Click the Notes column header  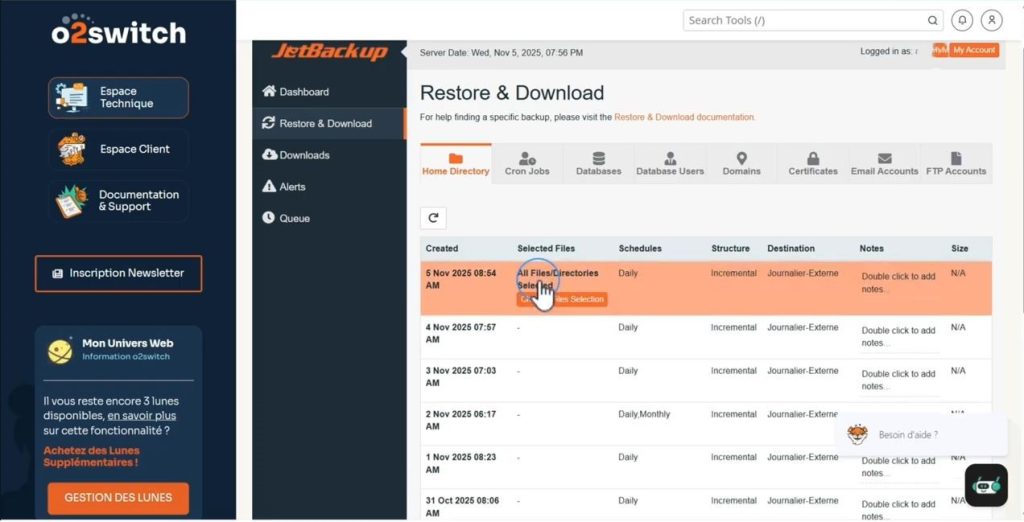click(x=871, y=249)
